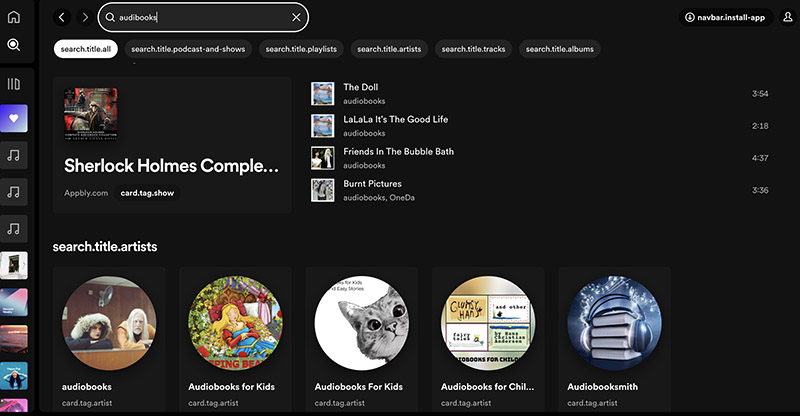Image resolution: width=800 pixels, height=416 pixels.
Task: Open audiobooks, OneDa artist link
Action: 379,198
